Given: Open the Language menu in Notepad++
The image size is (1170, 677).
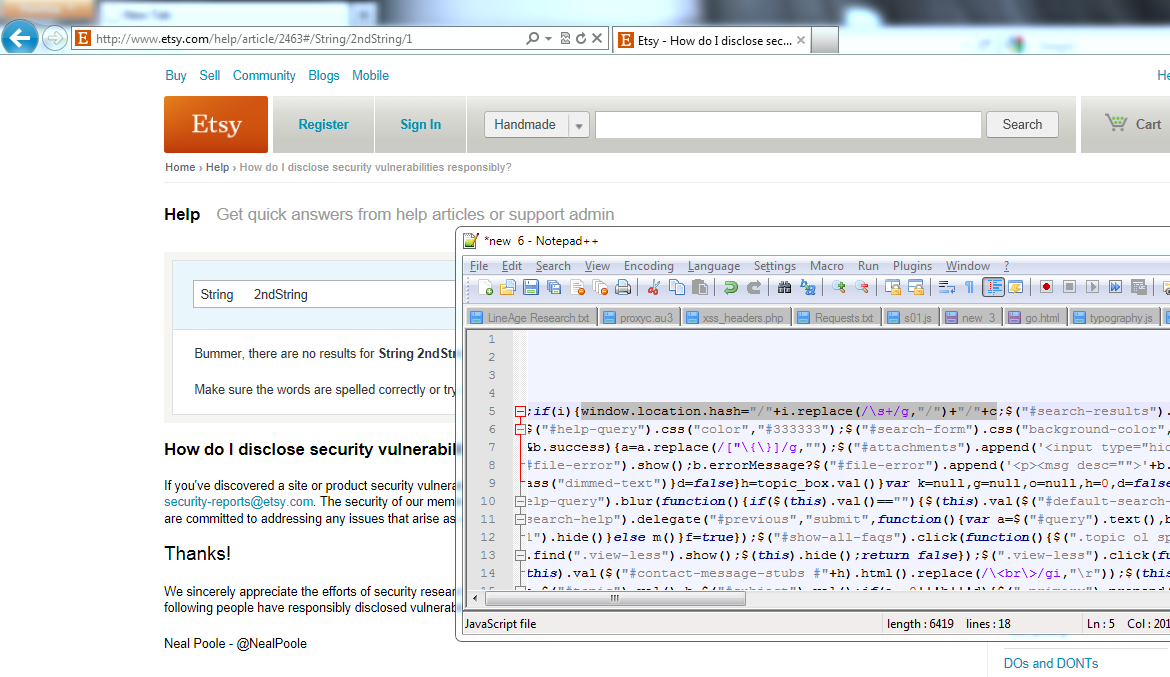Looking at the screenshot, I should [714, 266].
